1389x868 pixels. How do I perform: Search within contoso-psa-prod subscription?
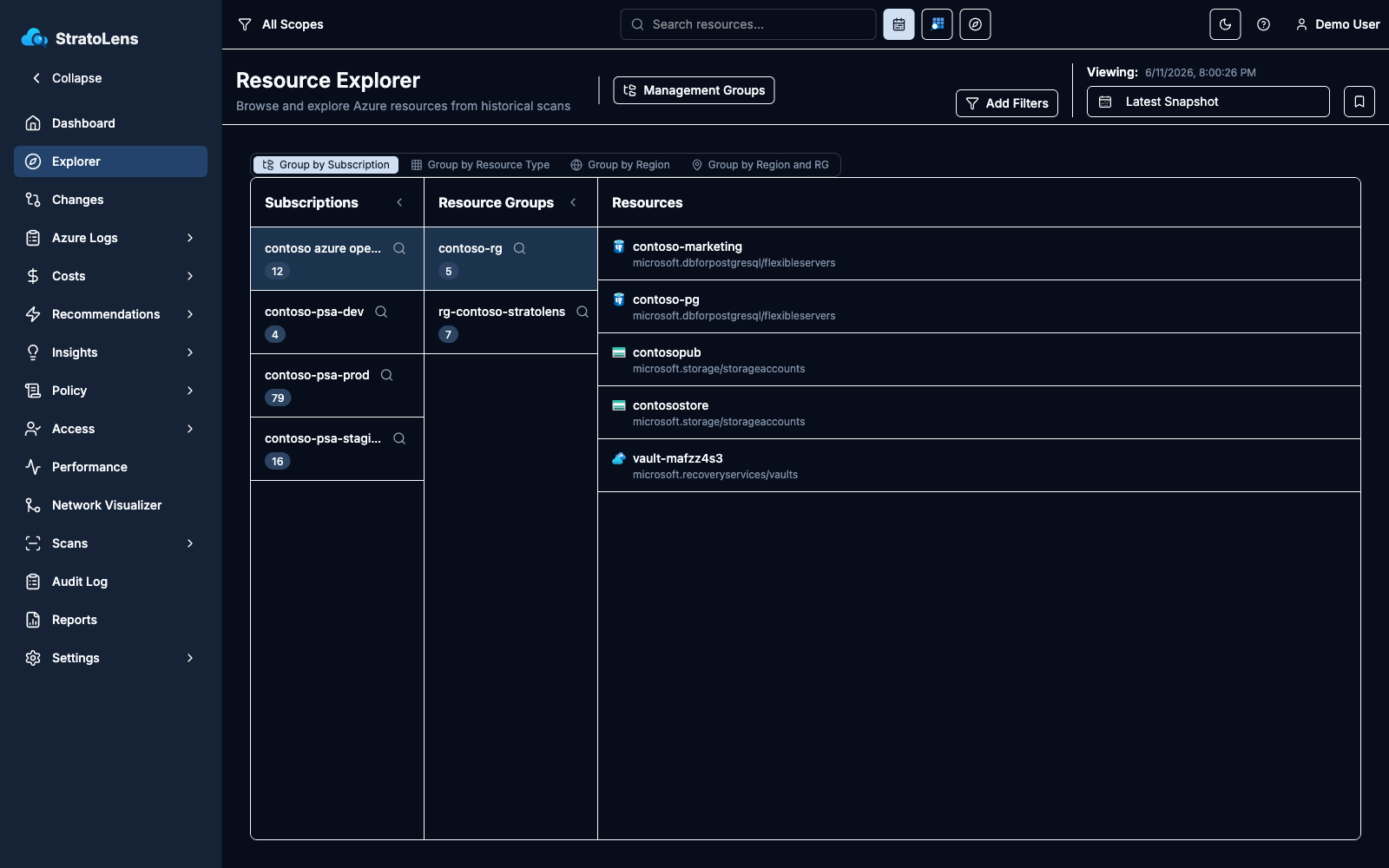click(x=387, y=375)
